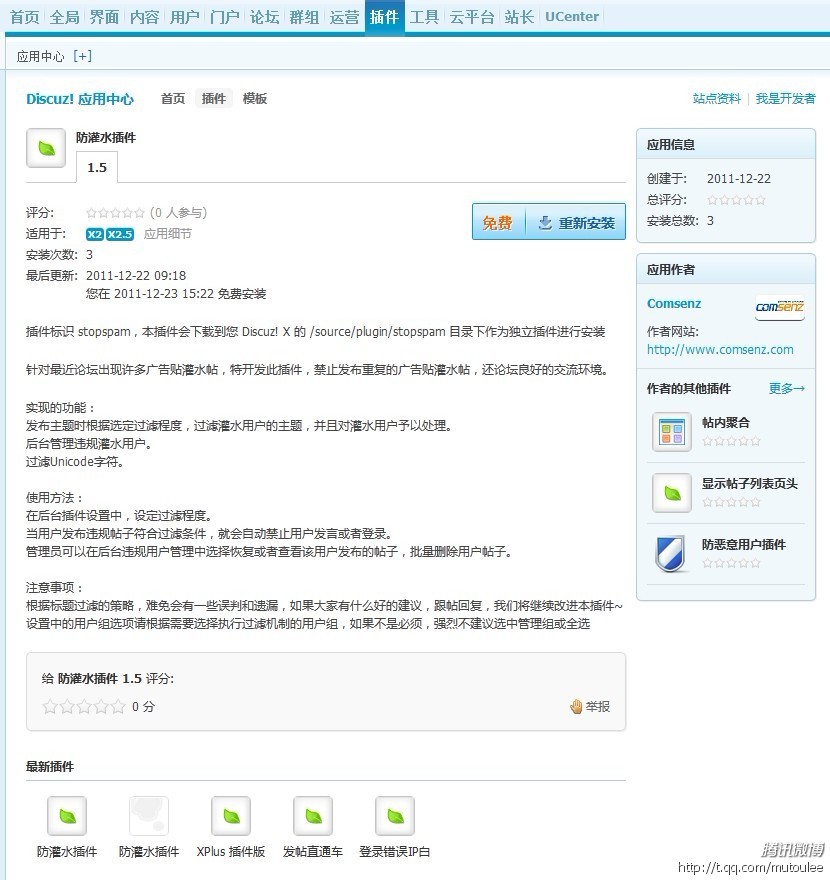Click the 帖内聚合 plugin icon

coord(672,432)
